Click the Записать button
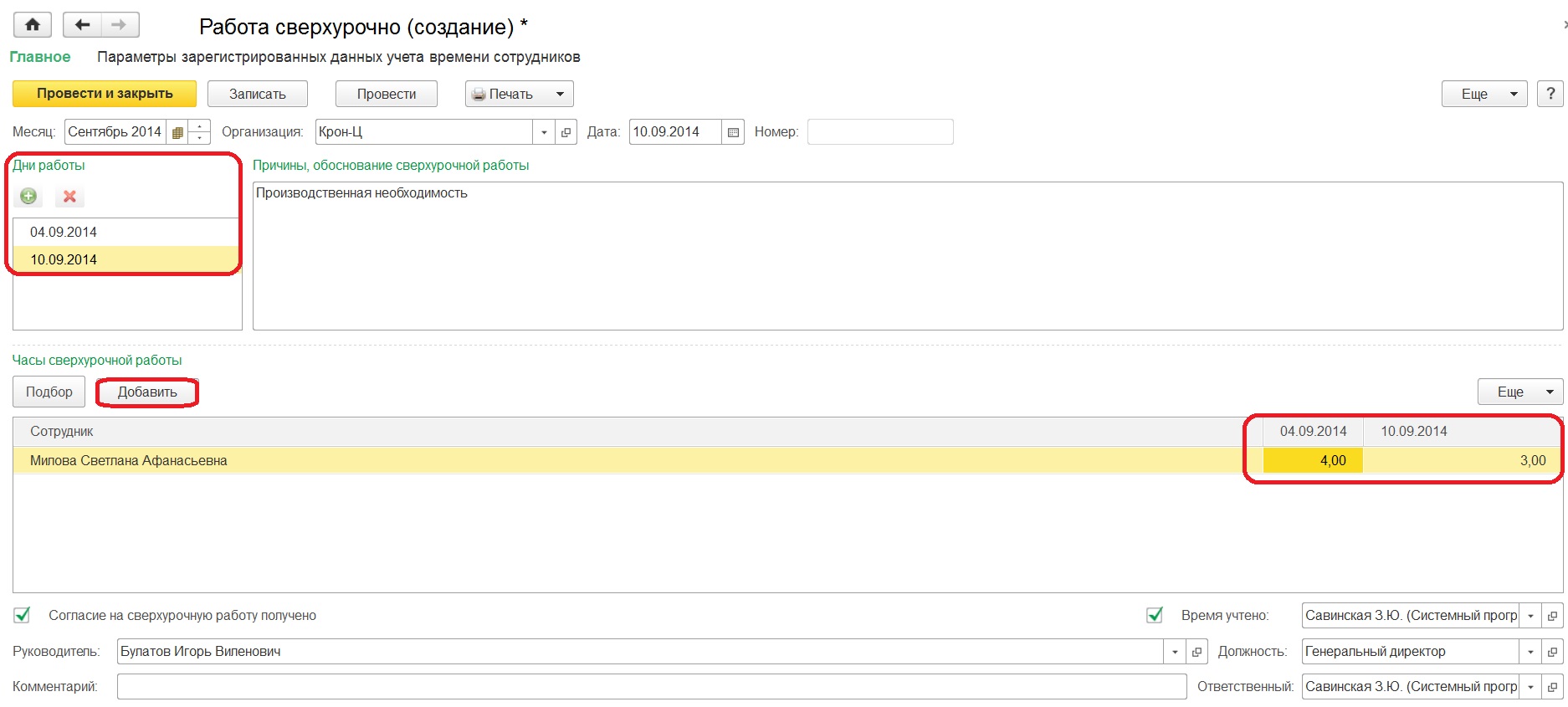 [258, 94]
